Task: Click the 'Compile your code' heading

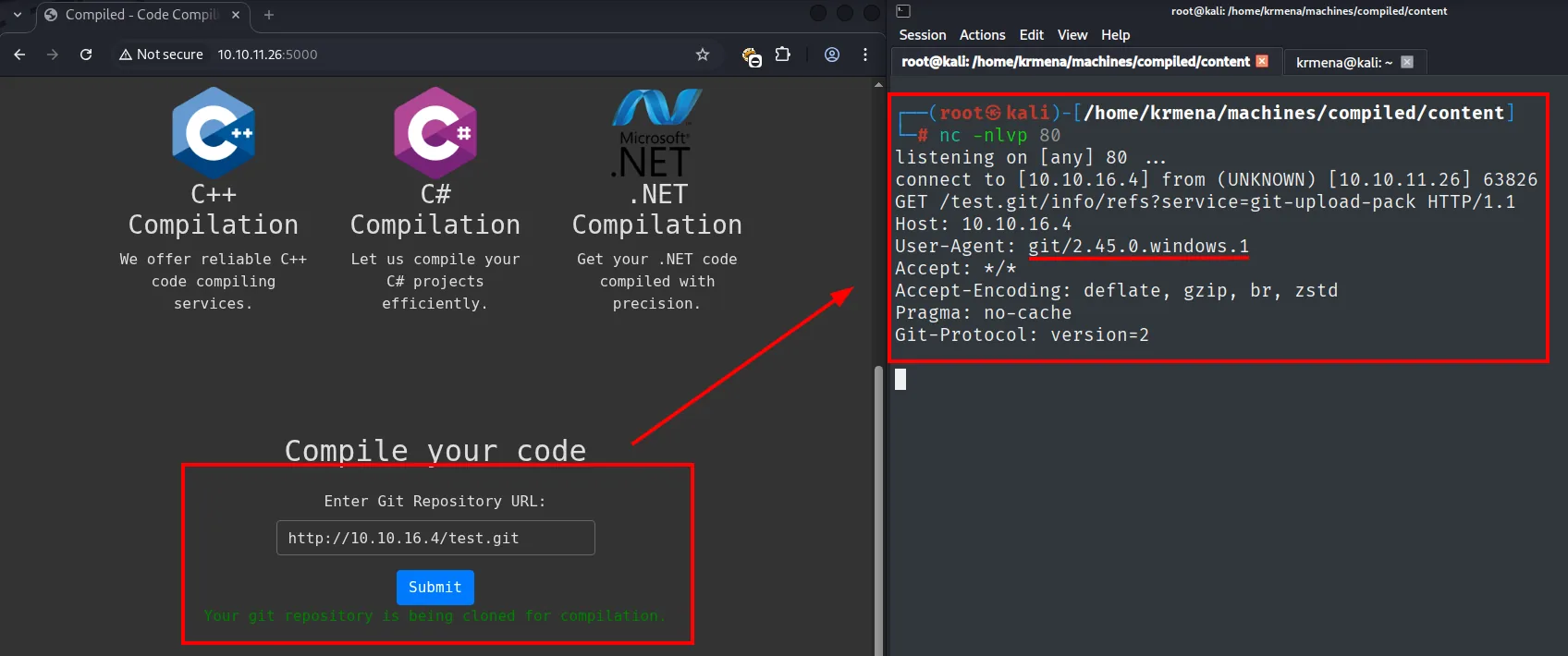Action: [435, 451]
